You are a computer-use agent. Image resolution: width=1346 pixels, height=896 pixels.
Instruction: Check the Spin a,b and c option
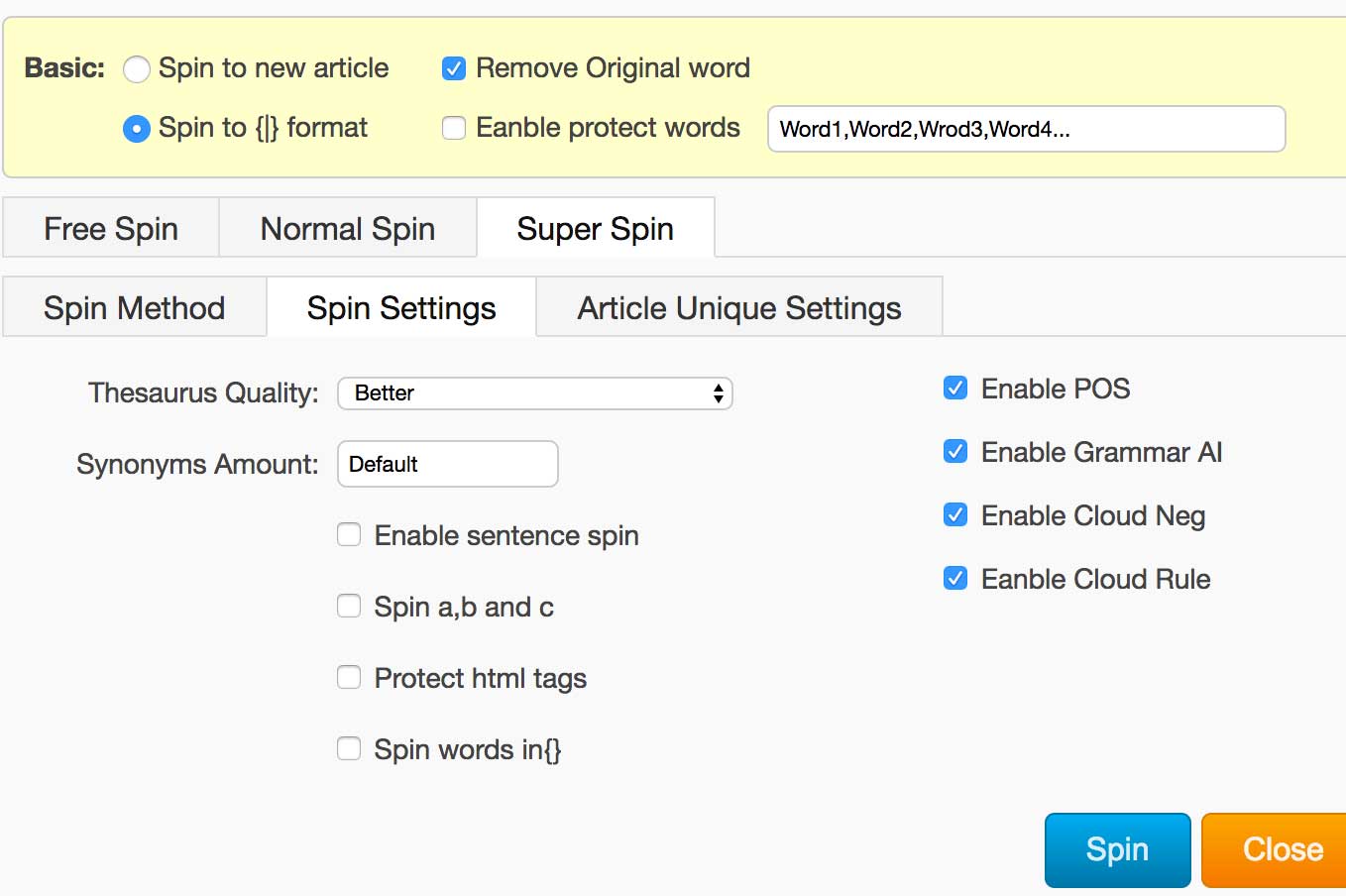point(349,606)
